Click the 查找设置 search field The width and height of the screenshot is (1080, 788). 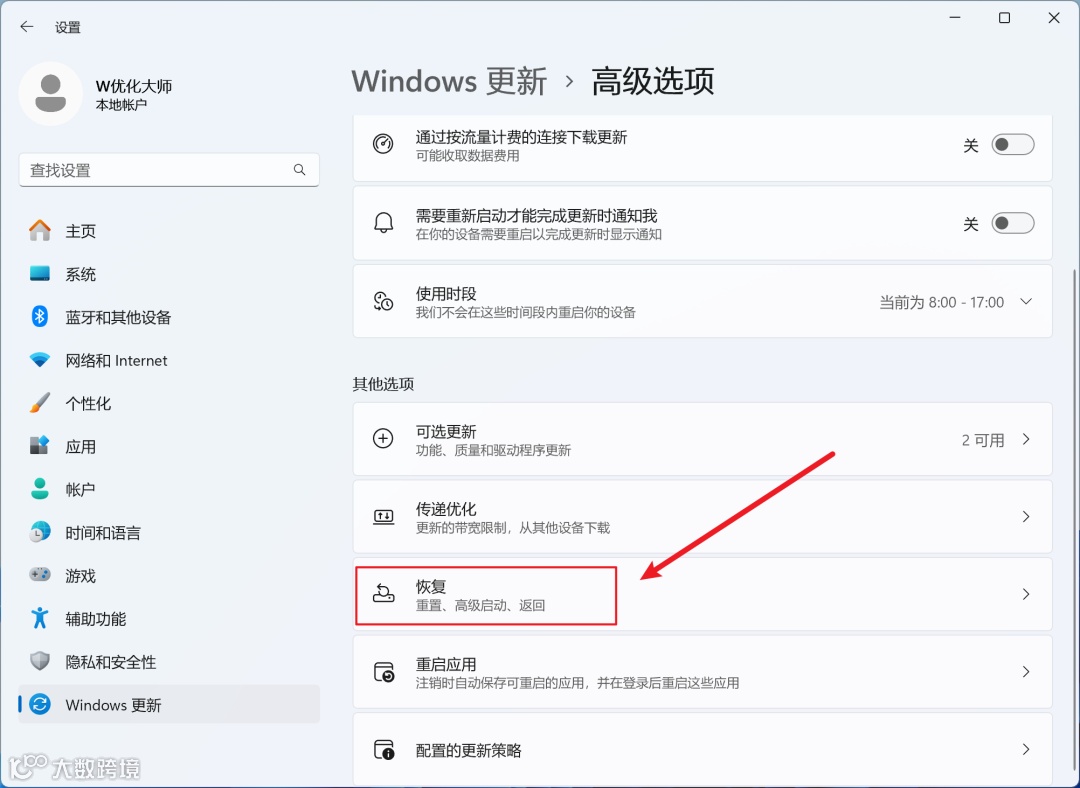[169, 169]
